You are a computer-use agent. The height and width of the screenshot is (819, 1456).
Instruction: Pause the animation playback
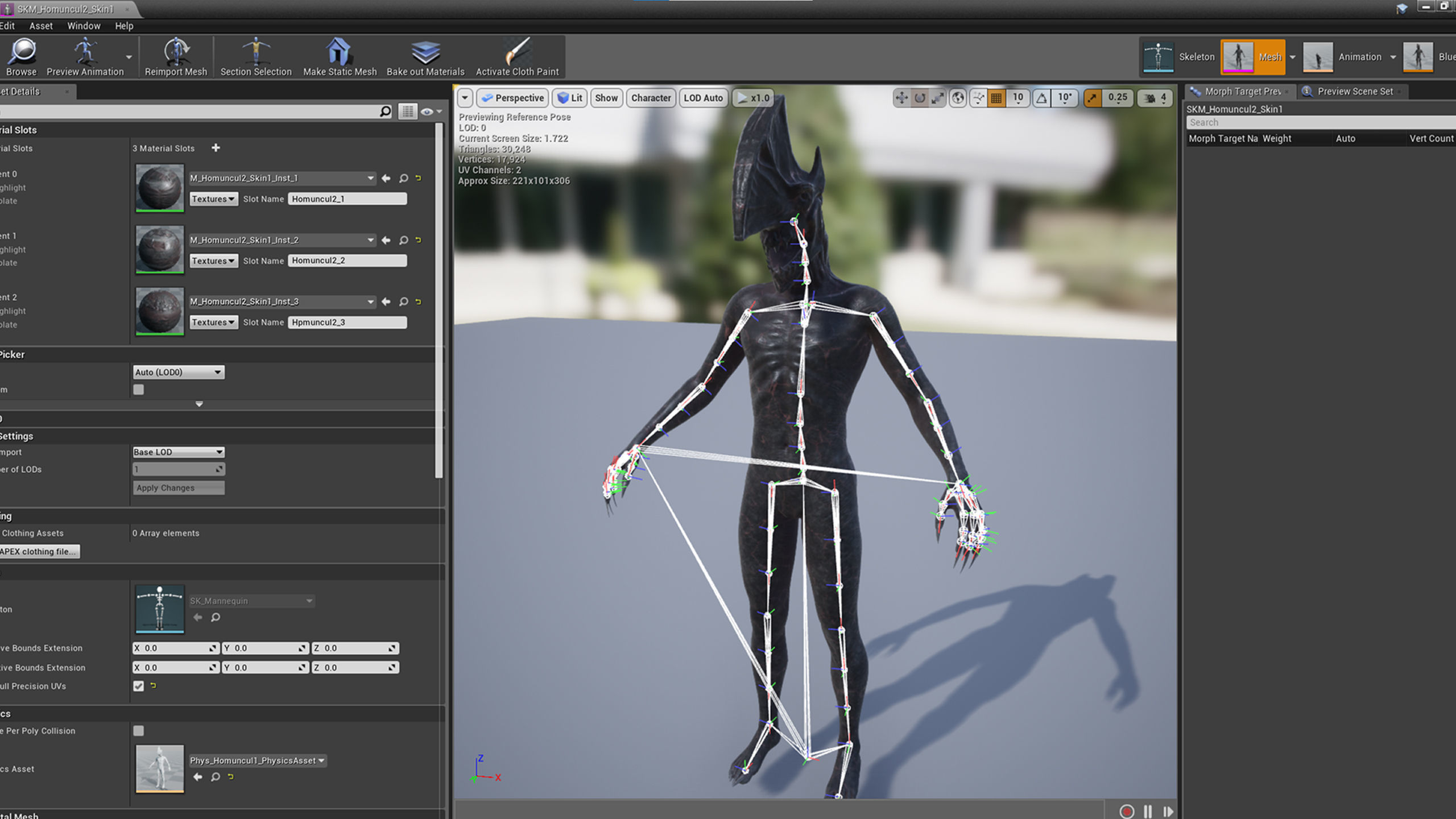click(x=1148, y=811)
